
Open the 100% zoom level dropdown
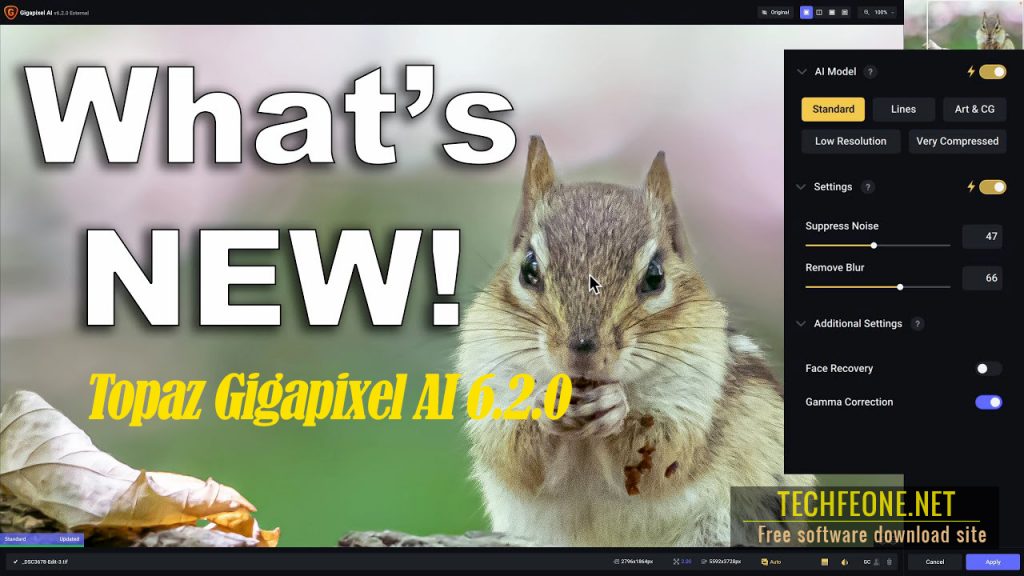pos(884,12)
